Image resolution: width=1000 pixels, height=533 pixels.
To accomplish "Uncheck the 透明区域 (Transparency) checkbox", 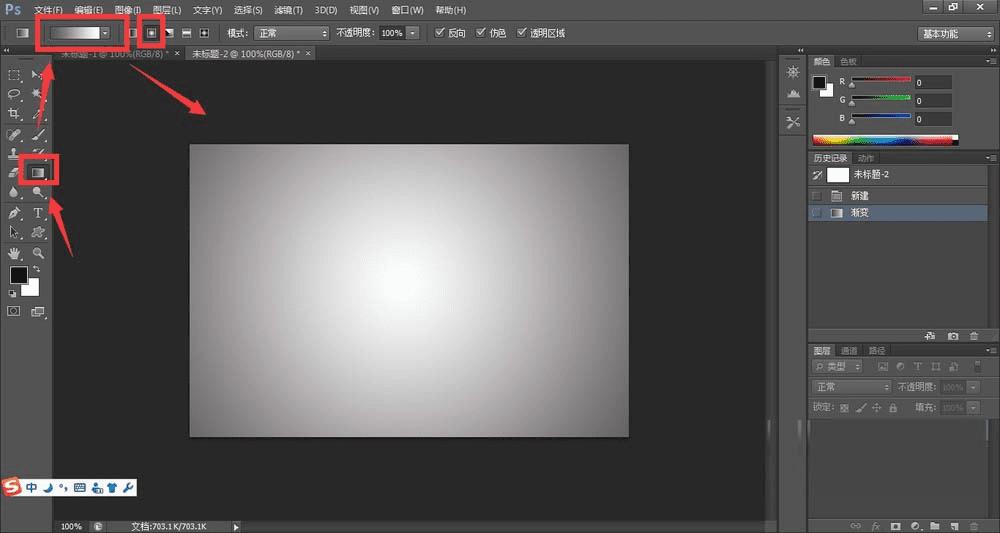I will click(521, 33).
